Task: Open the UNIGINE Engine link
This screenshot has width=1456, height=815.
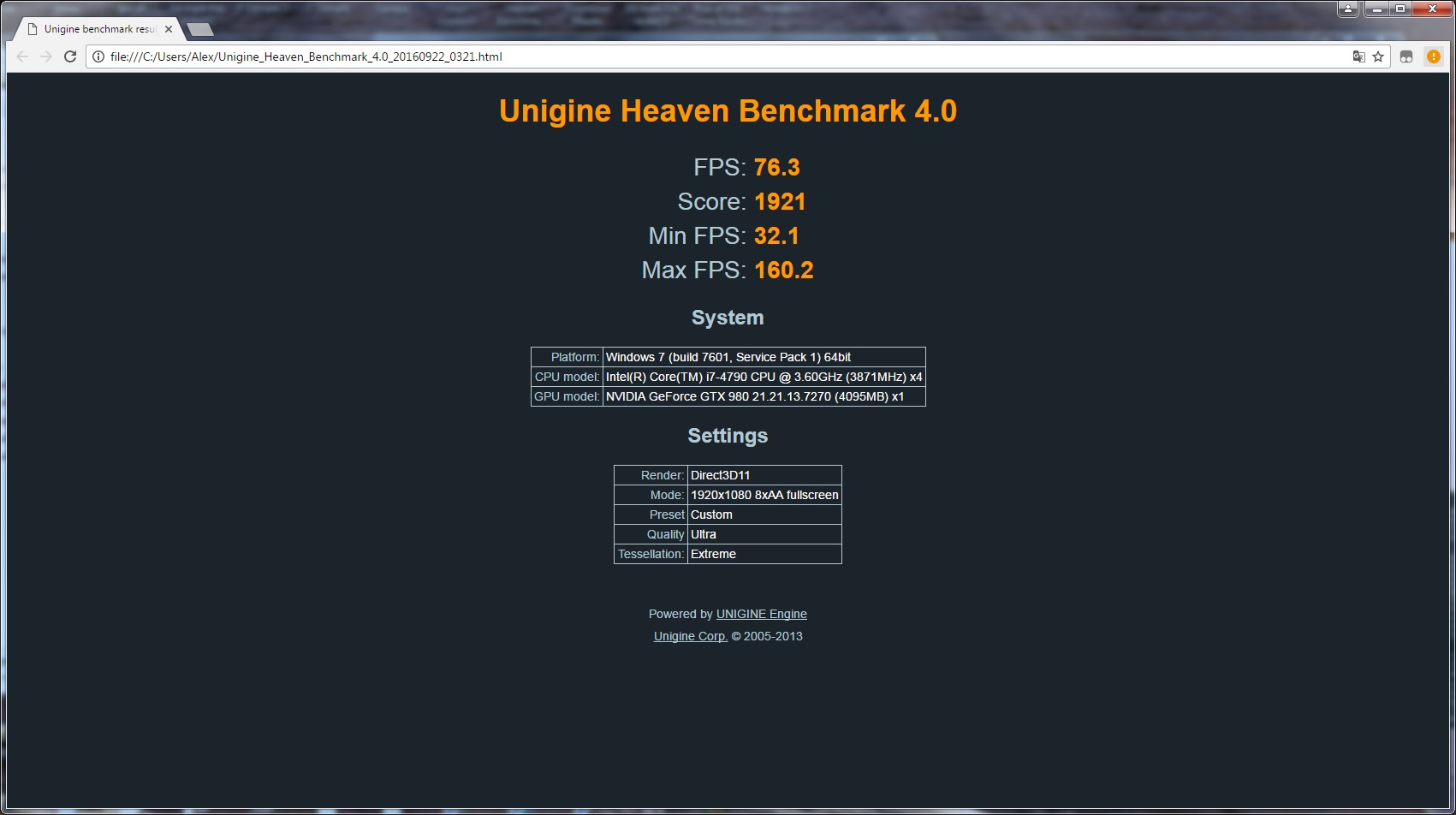Action: 761,614
